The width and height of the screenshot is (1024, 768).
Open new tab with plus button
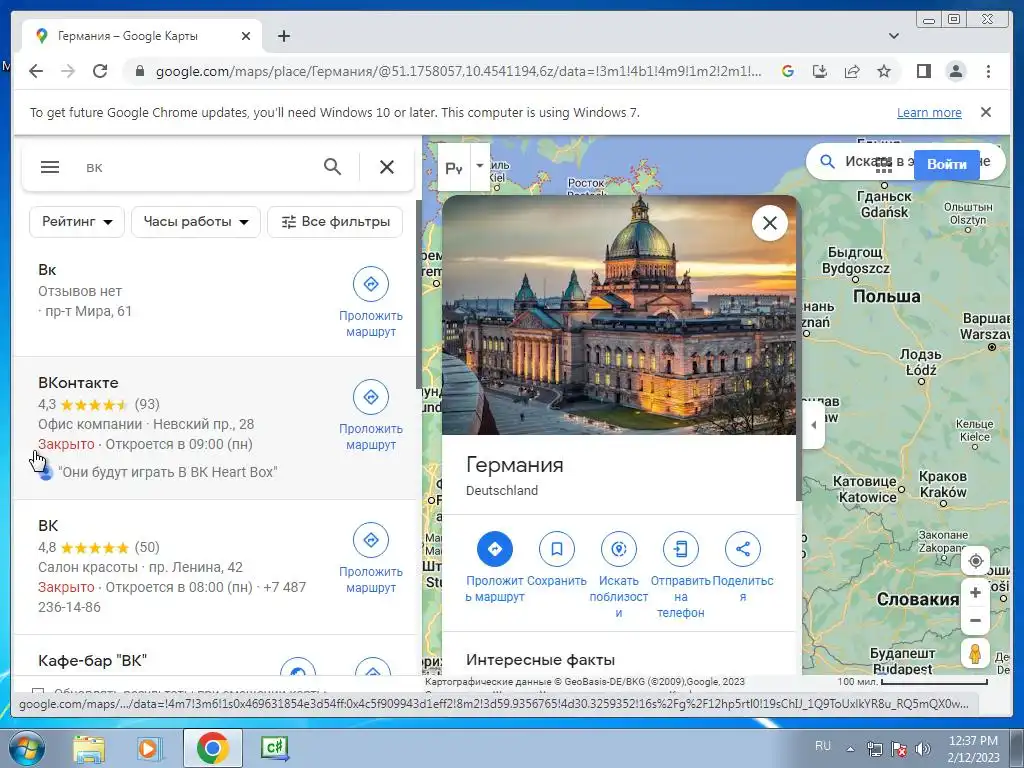[283, 36]
